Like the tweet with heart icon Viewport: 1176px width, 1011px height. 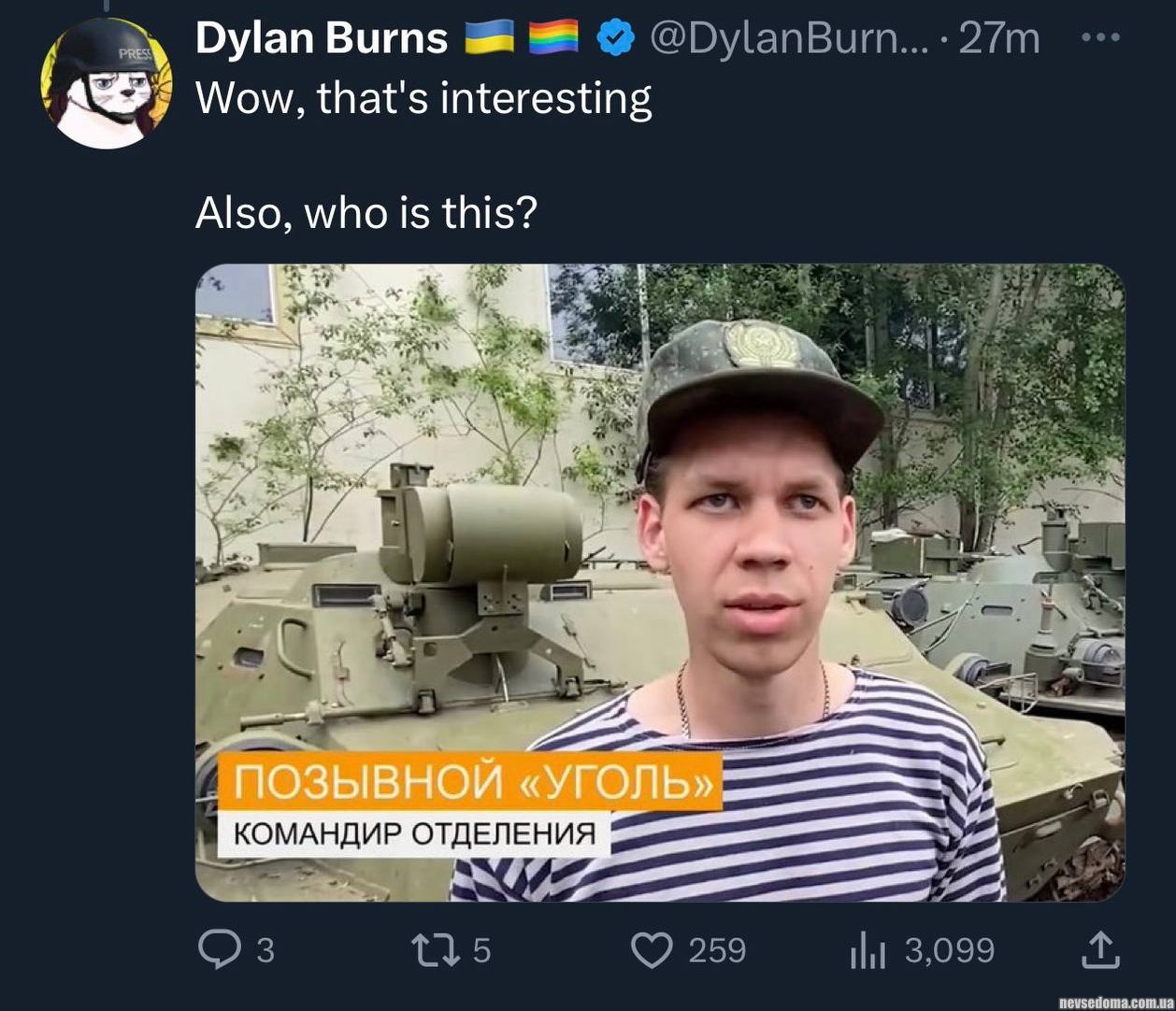pos(653,950)
